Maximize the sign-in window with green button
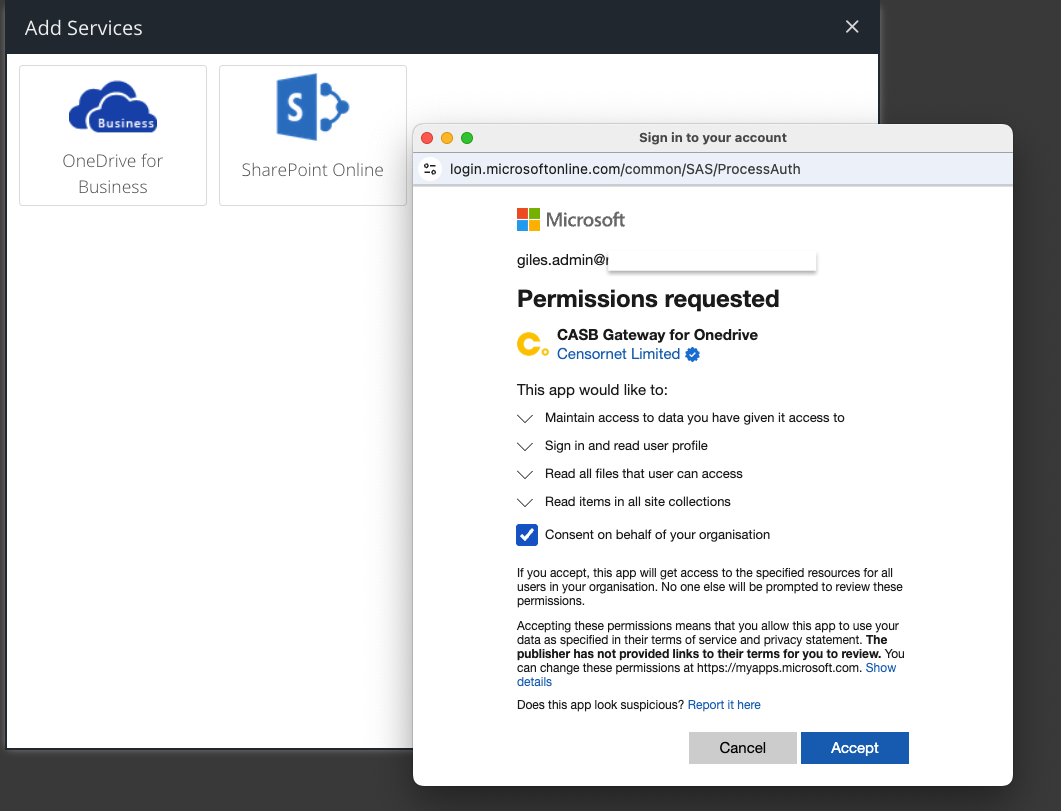1061x811 pixels. point(467,138)
